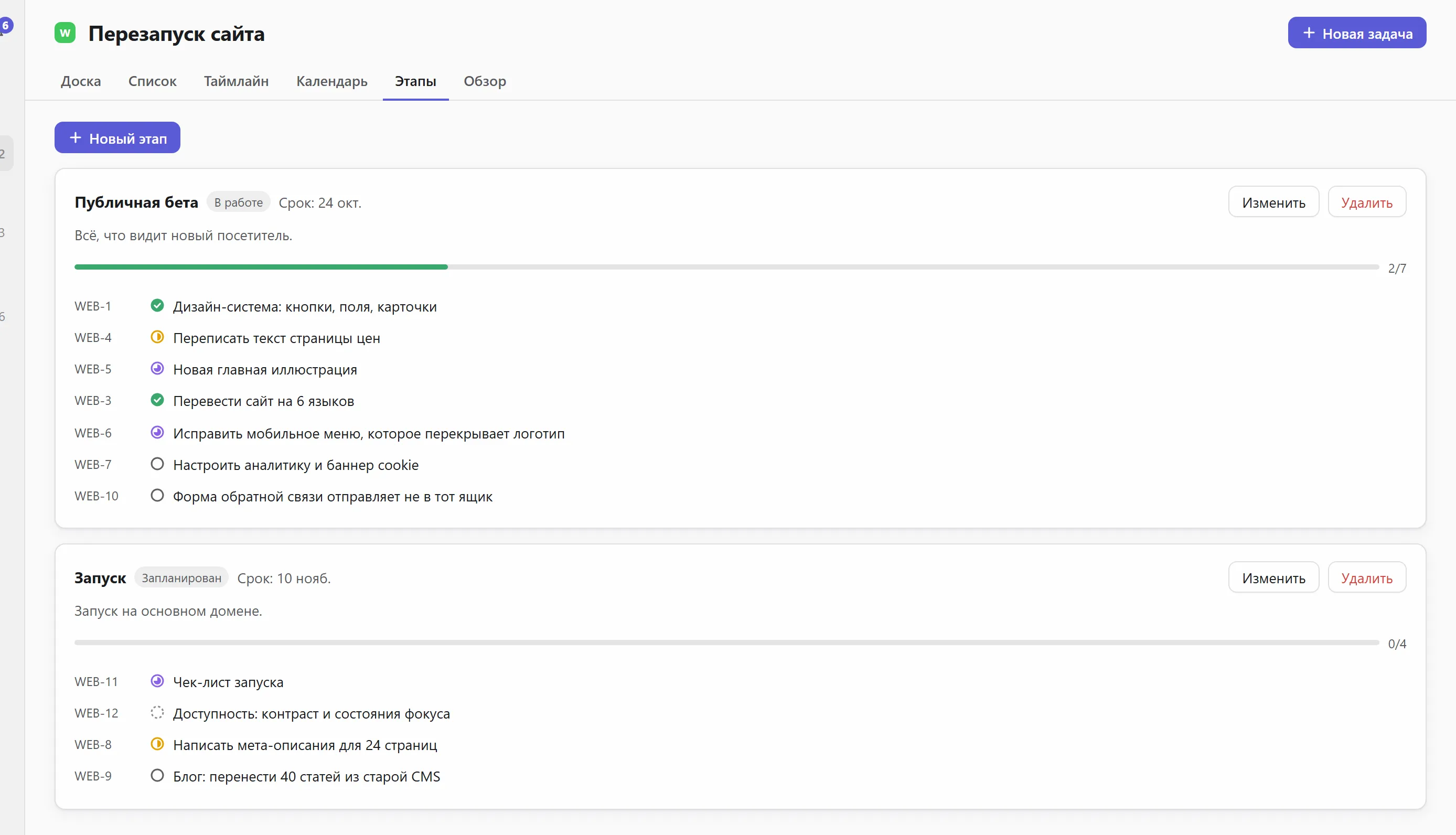The height and width of the screenshot is (835, 1456).
Task: Open task Написать мета-описания для 24 страниц
Action: tap(305, 745)
